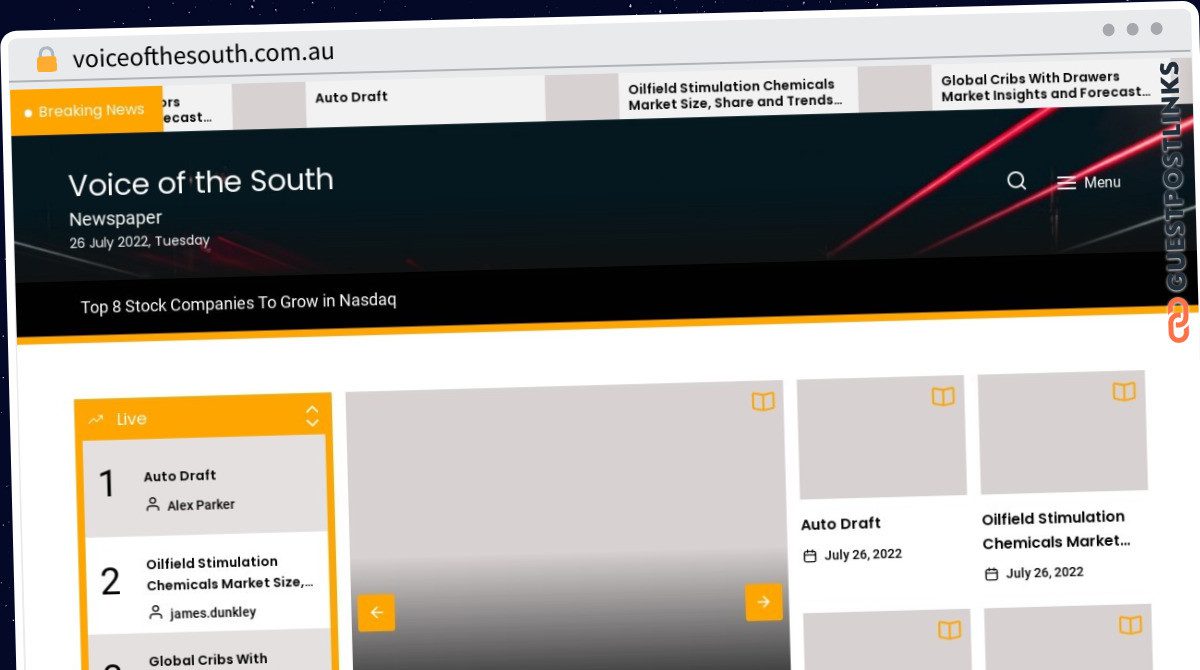This screenshot has height=670, width=1200.
Task: Open 'Oilfield Stimulation Chemicals' ticker headline
Action: coord(735,94)
